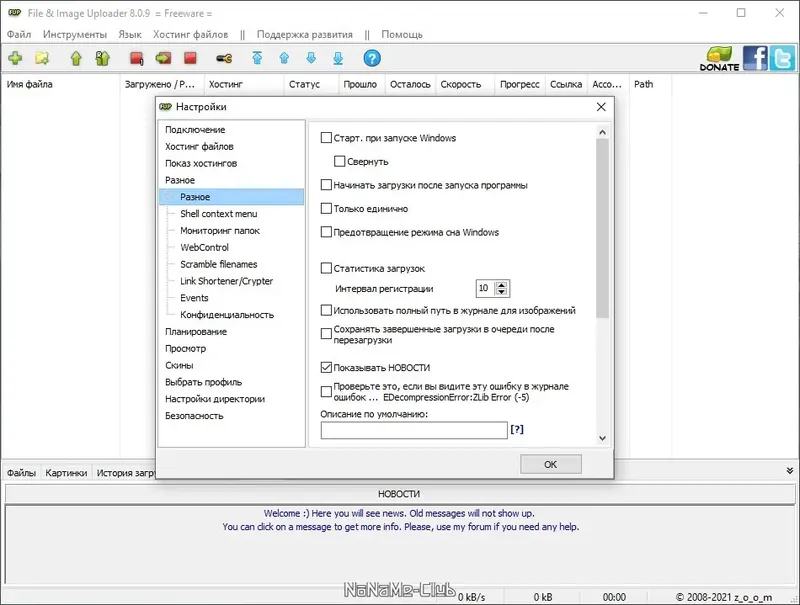Check Сохранять завершенные загрузки в очереди checkbox
800x605 pixels.
326,334
